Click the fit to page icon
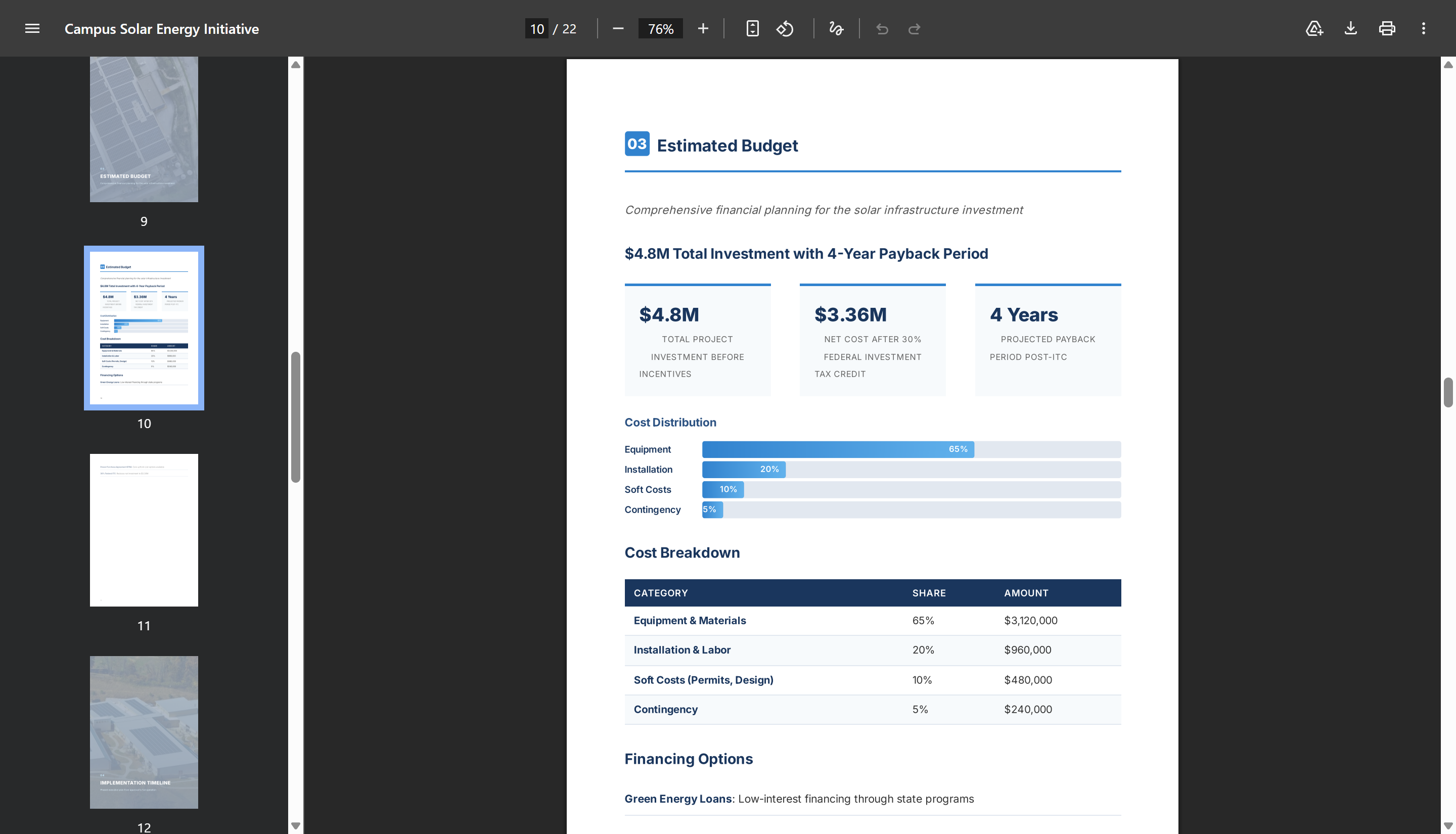The height and width of the screenshot is (834, 1456). click(752, 29)
